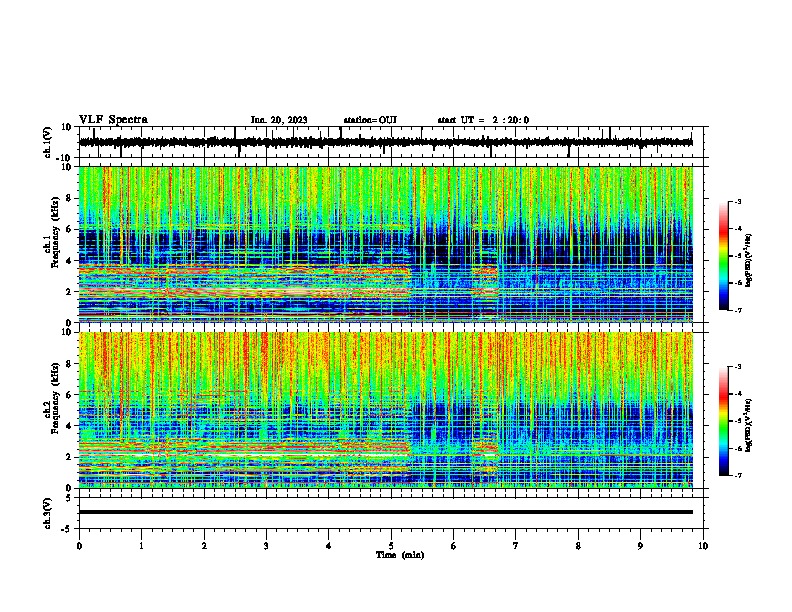Click the ch.2 colorbar log(PSD) unit label
The height and width of the screenshot is (612, 792).
point(749,425)
